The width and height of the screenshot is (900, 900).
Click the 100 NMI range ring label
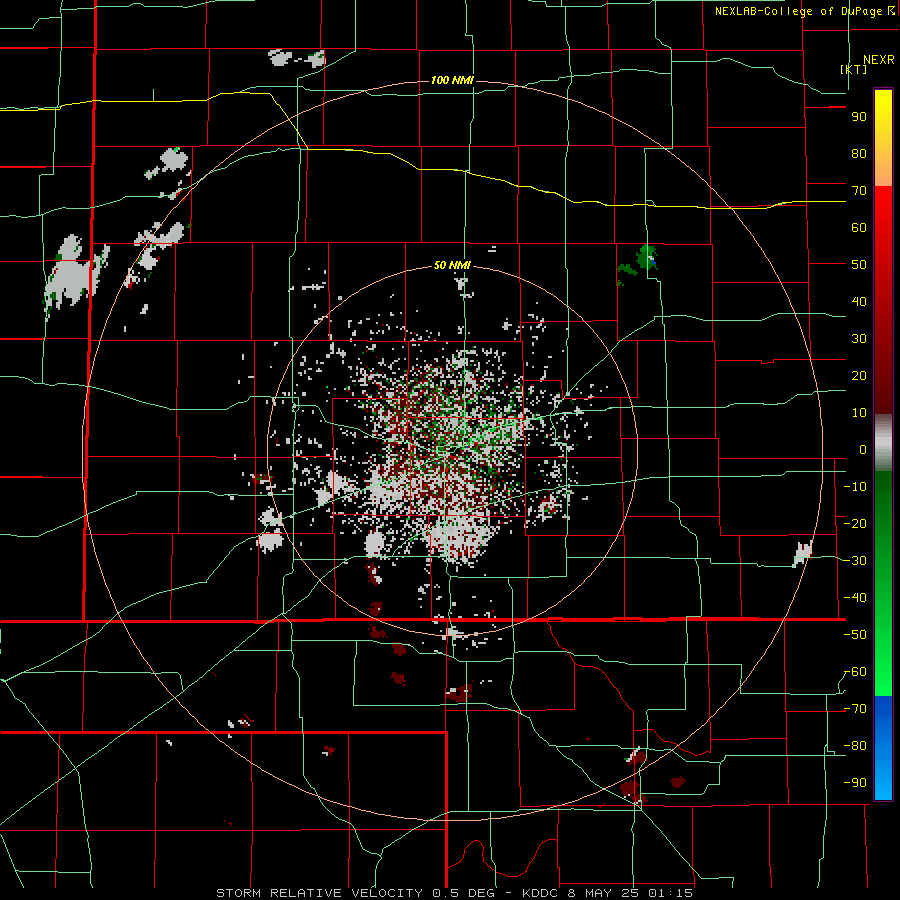click(452, 80)
